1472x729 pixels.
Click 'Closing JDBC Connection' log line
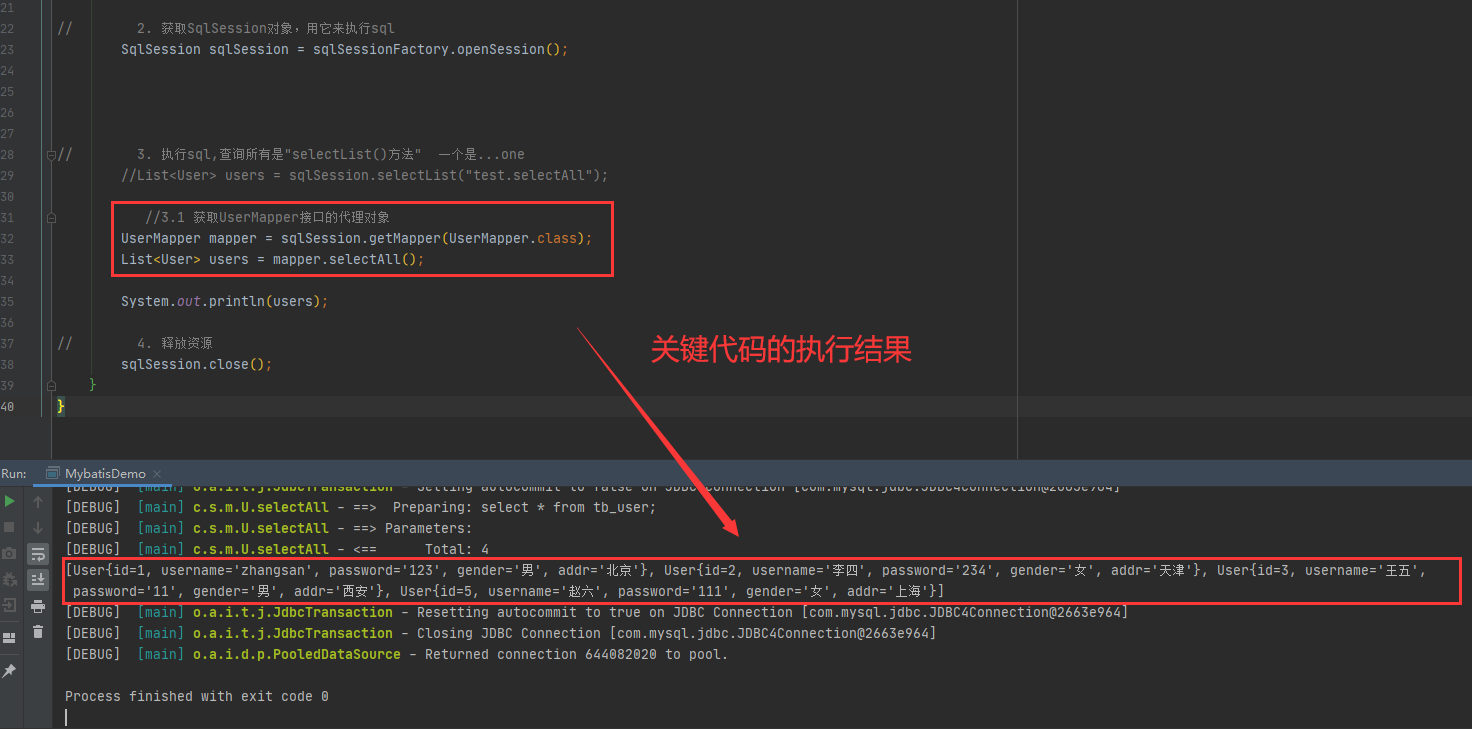point(500,633)
